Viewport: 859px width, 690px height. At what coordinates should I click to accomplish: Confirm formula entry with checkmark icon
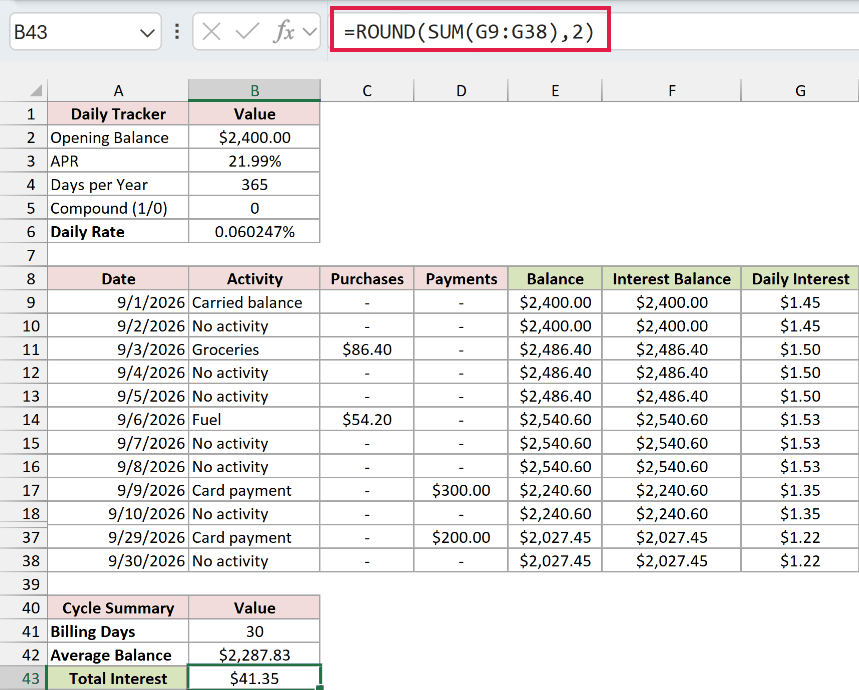247,32
